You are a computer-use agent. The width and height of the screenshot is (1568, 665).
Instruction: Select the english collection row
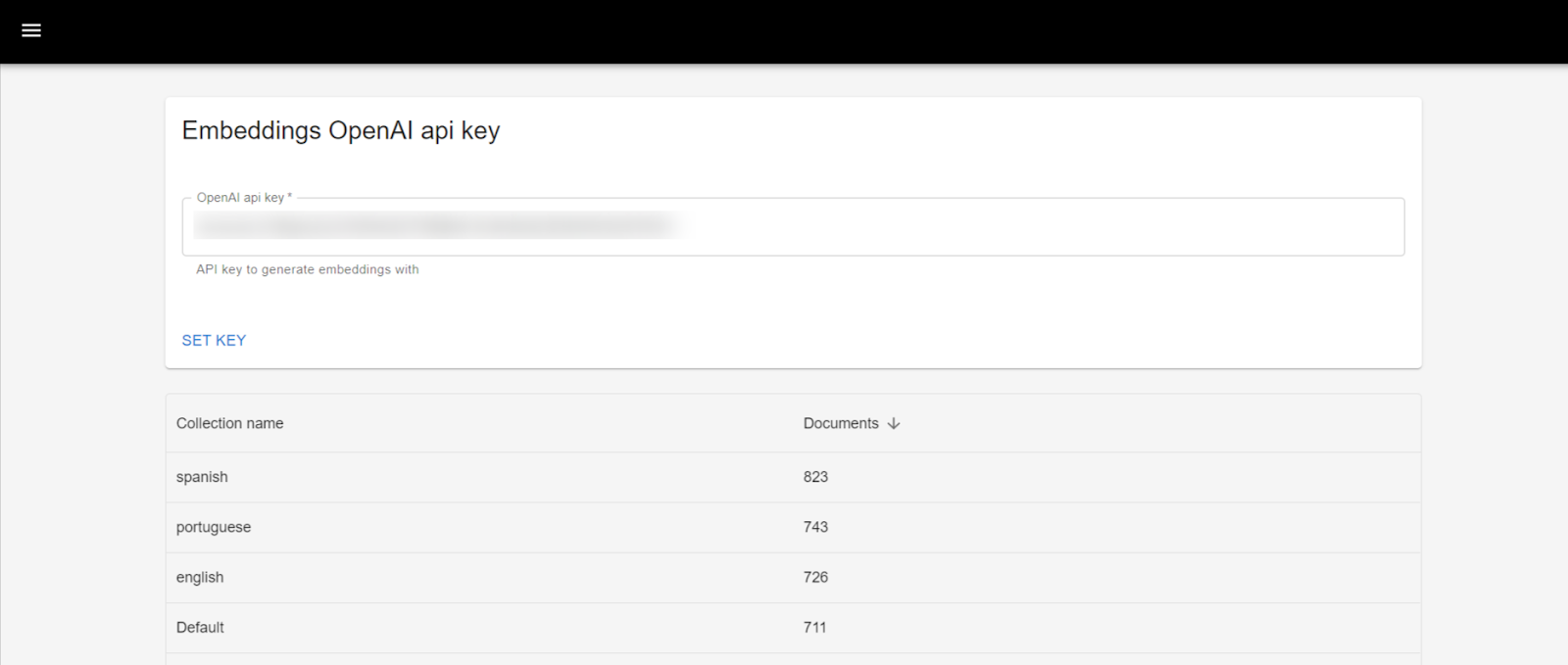point(200,578)
